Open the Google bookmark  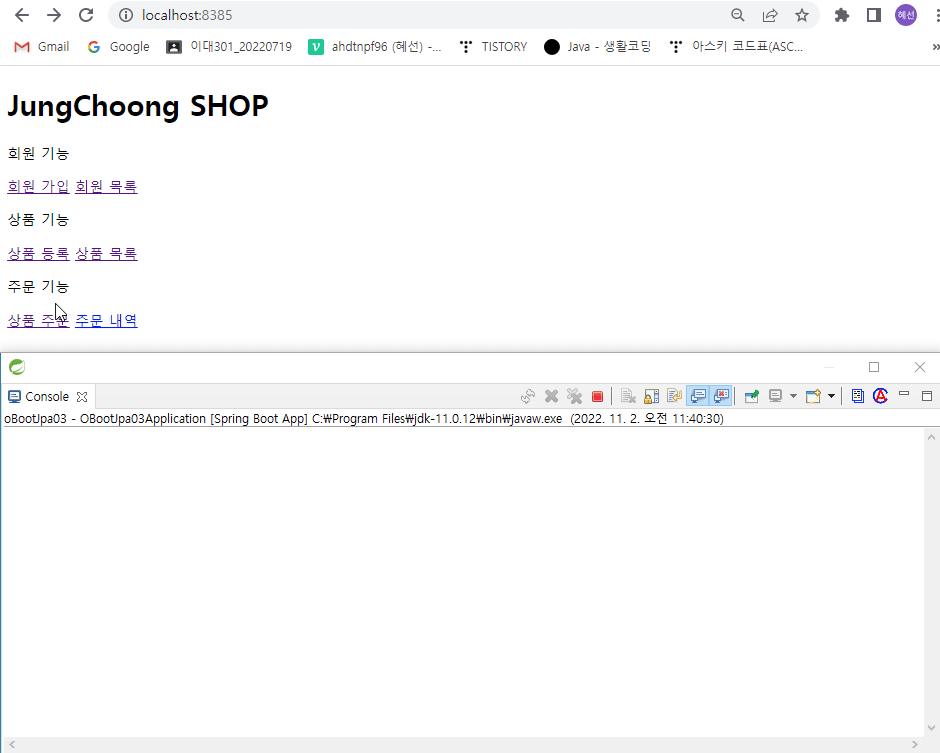[119, 47]
